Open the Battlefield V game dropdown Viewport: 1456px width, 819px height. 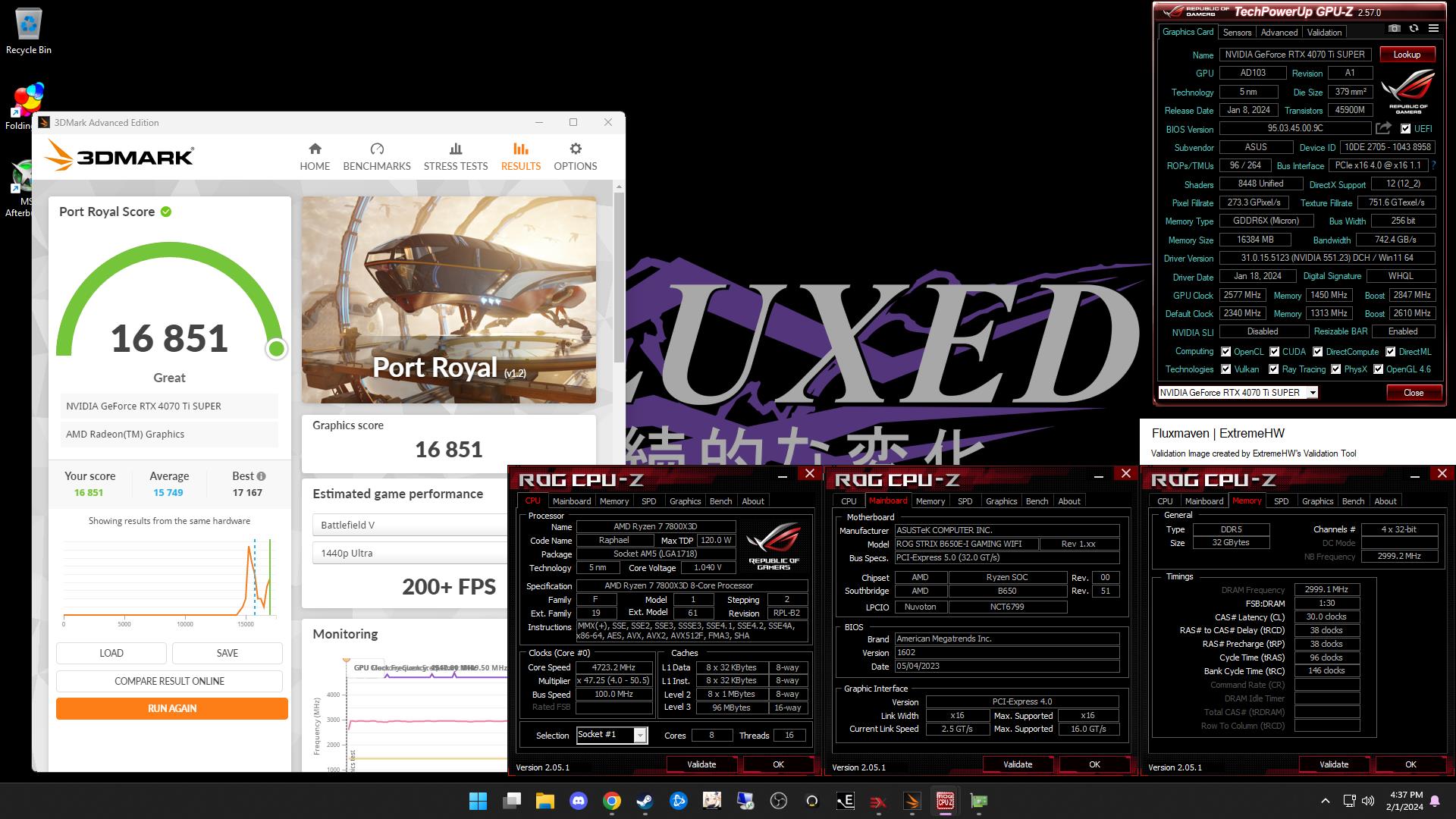click(410, 525)
